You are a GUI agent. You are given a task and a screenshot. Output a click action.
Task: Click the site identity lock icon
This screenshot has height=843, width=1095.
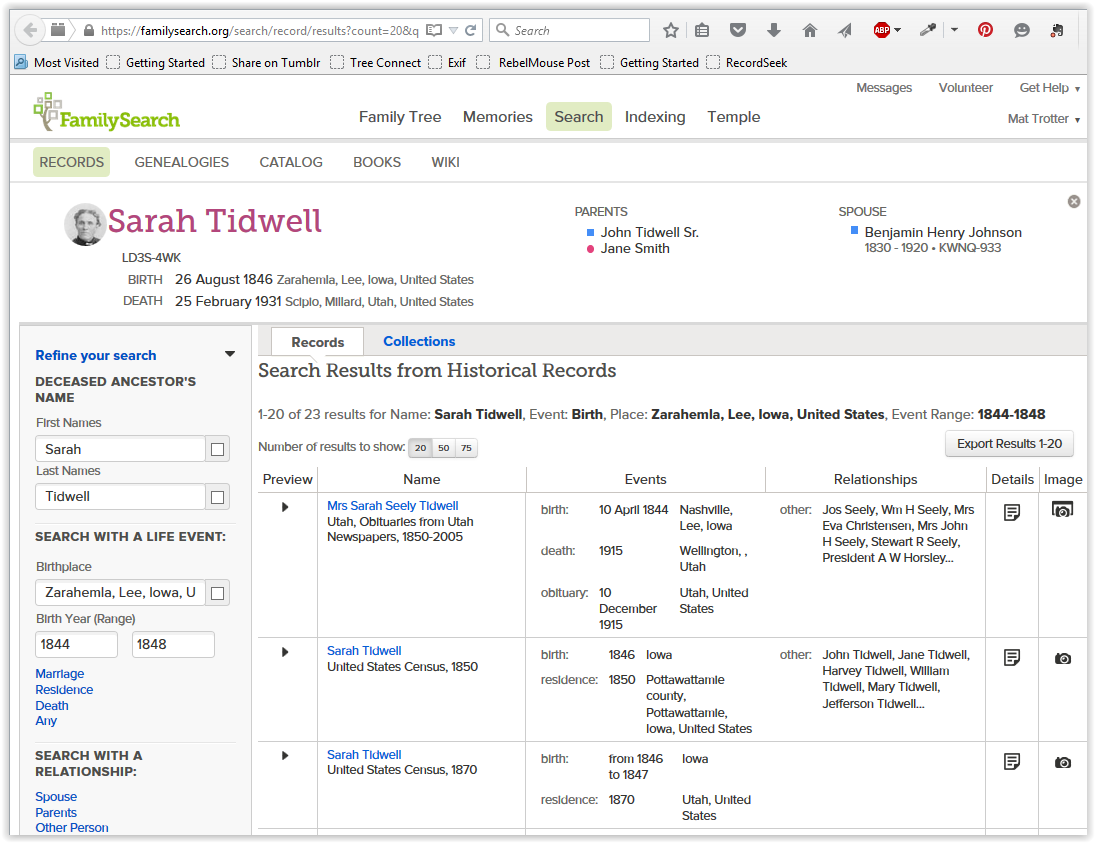coord(89,31)
